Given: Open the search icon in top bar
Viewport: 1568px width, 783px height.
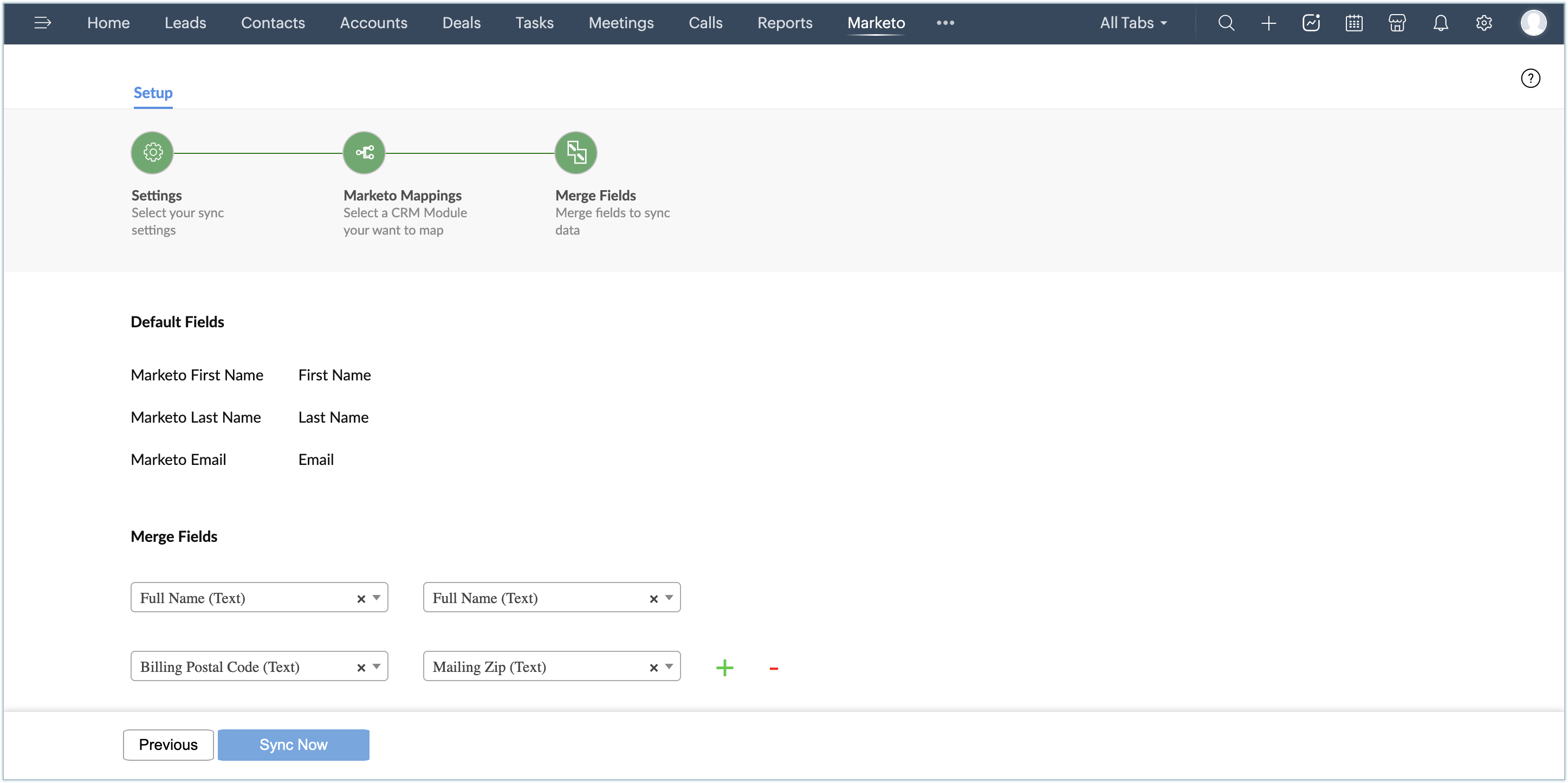Looking at the screenshot, I should point(1226,23).
